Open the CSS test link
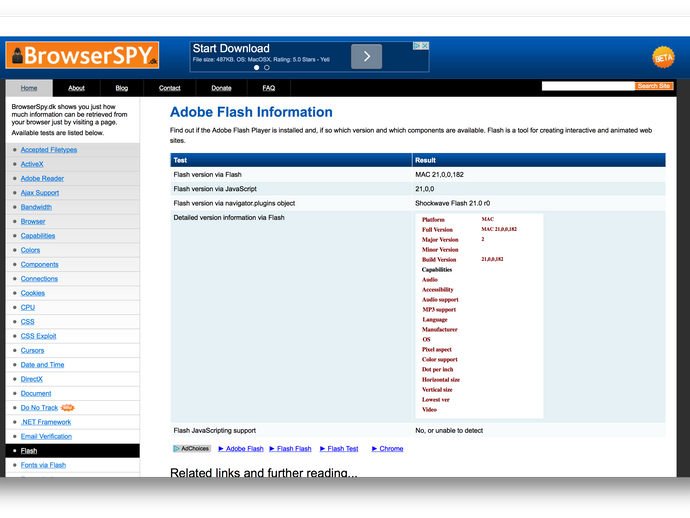This screenshot has width=690, height=518. pyautogui.click(x=27, y=322)
